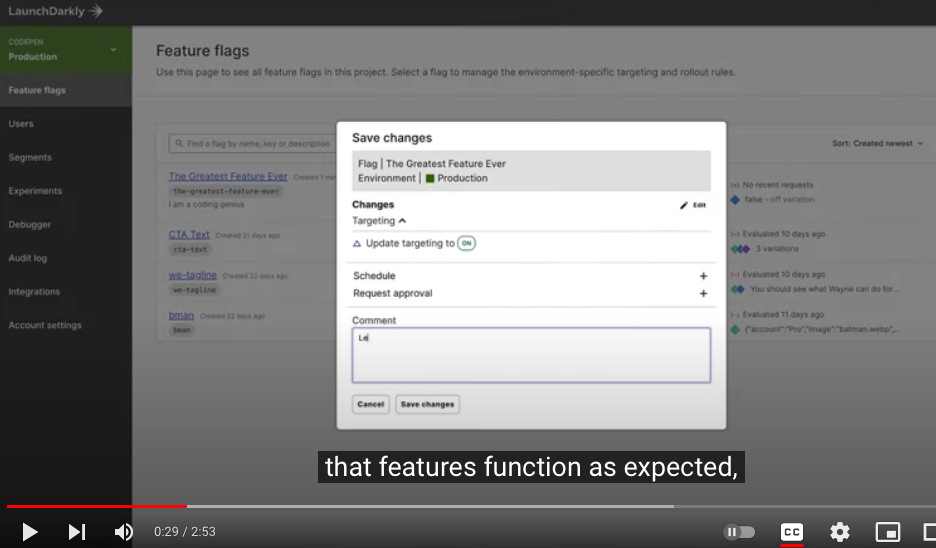Cancel the save changes dialog
Screen dimensions: 936x548
tap(371, 404)
